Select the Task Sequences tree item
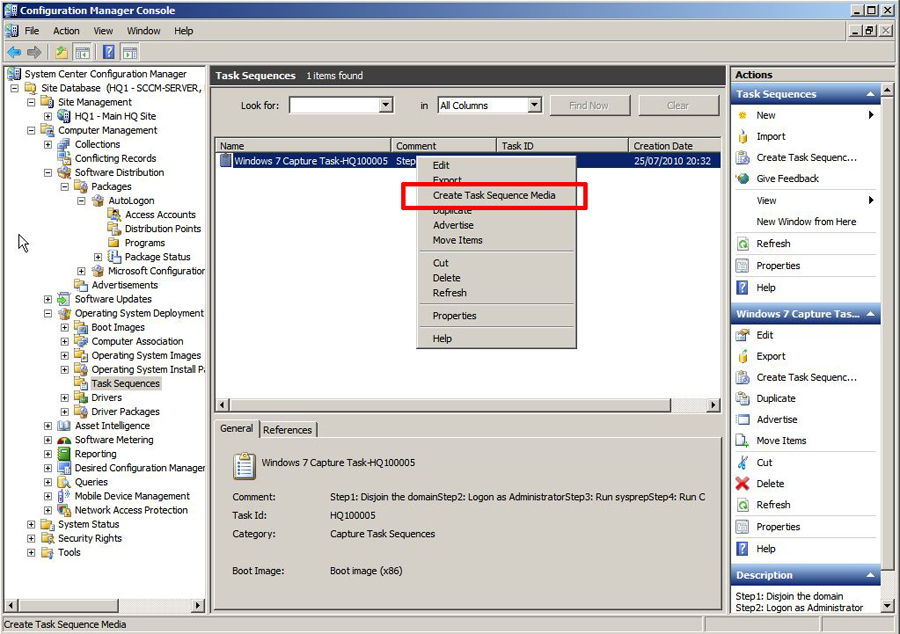Image resolution: width=900 pixels, height=634 pixels. pyautogui.click(x=125, y=383)
